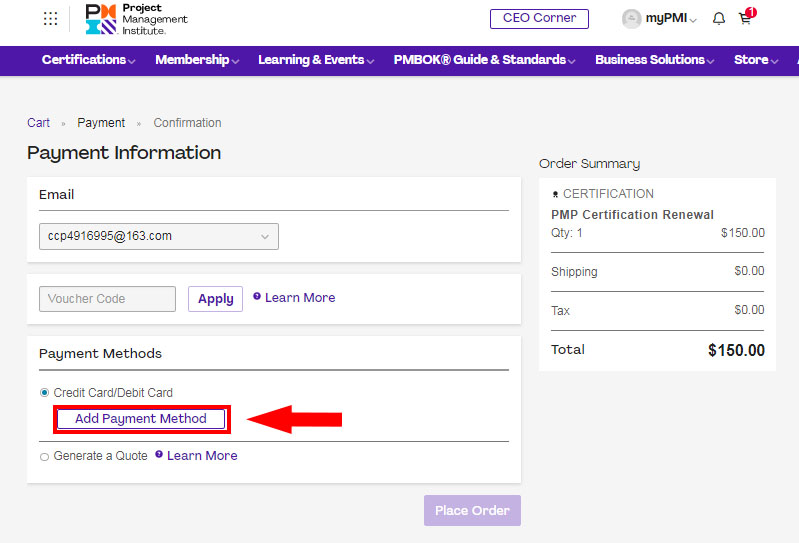799x543 pixels.
Task: Select Generate a Quote radio option
Action: 44,457
